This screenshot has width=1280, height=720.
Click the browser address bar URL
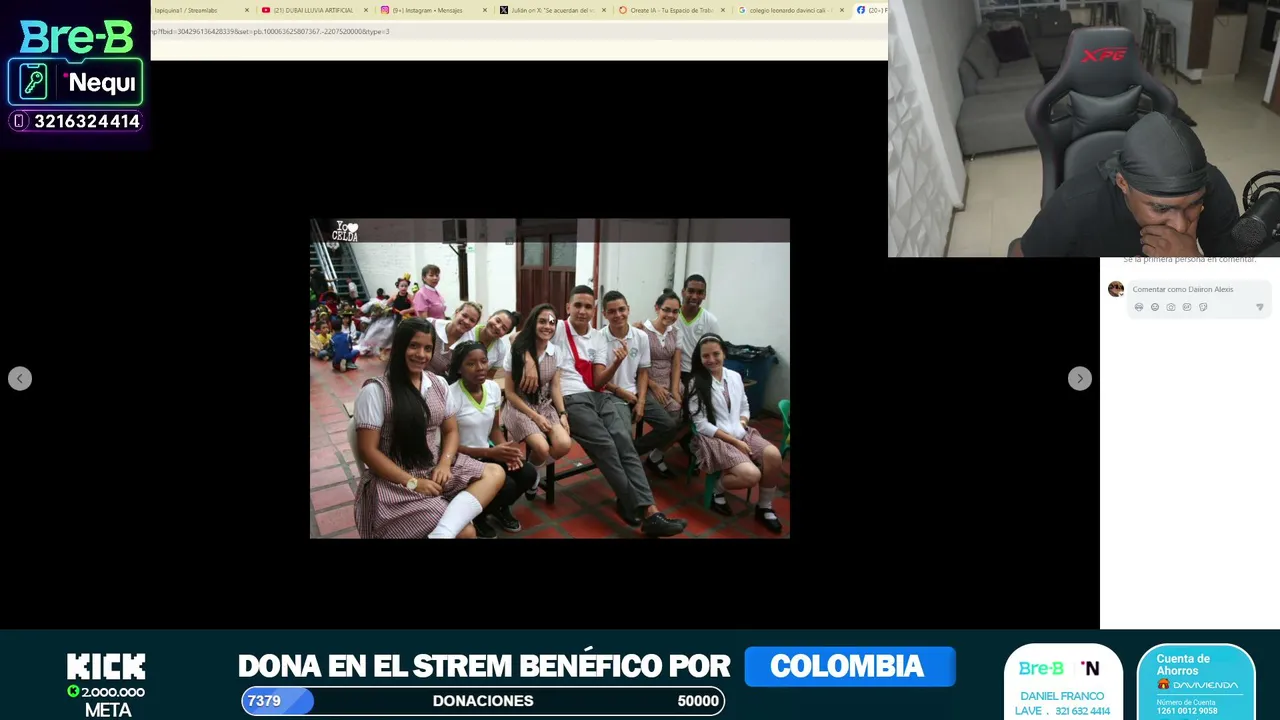(x=270, y=31)
